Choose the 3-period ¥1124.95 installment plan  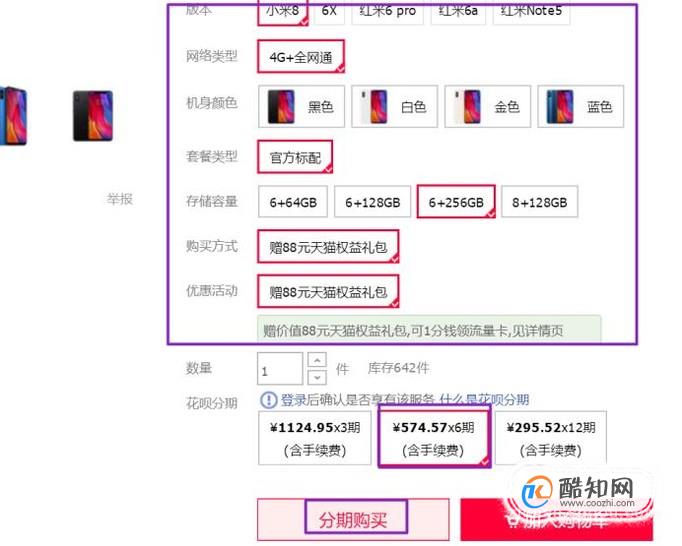314,438
